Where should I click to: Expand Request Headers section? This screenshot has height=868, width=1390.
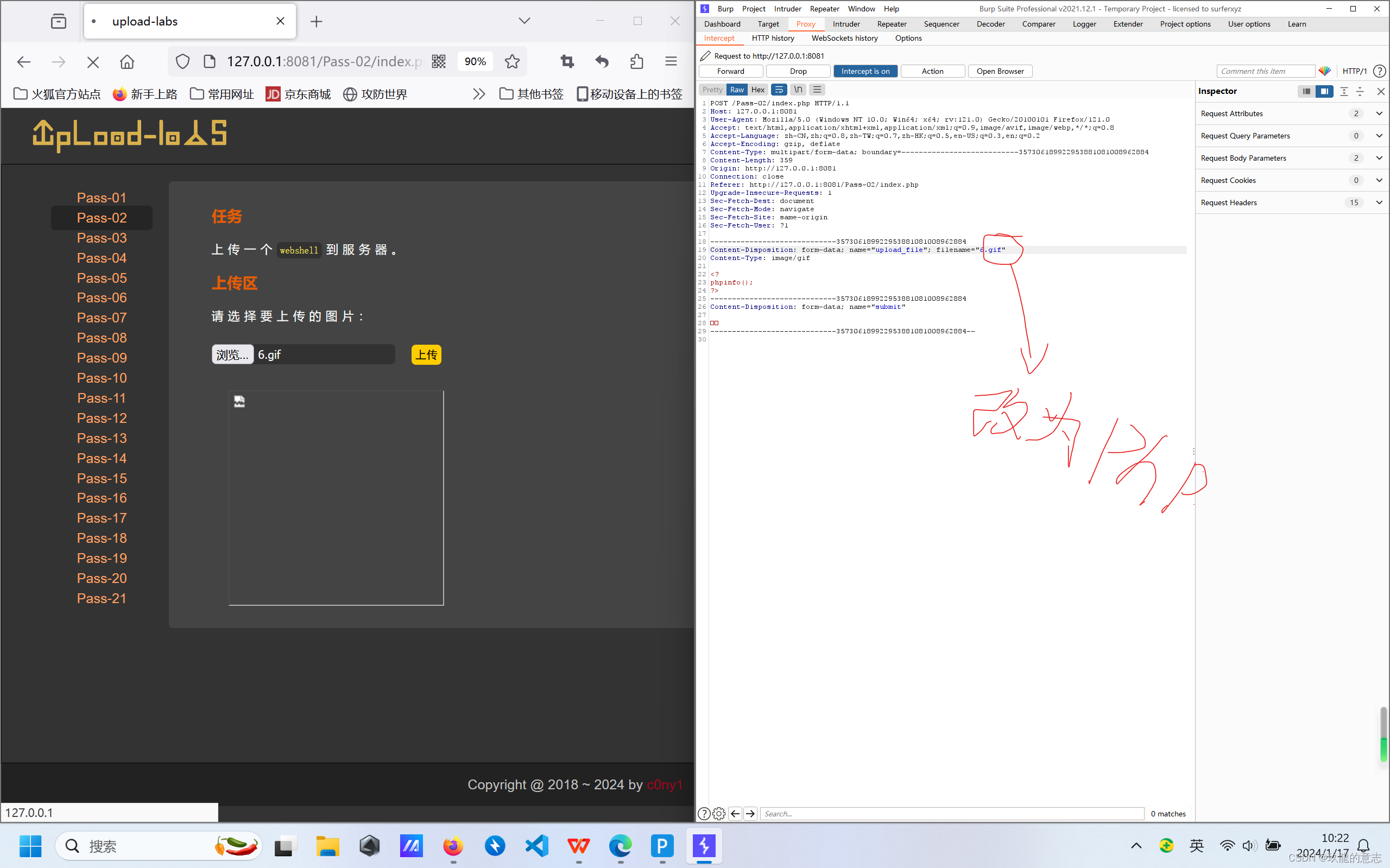[x=1380, y=201]
